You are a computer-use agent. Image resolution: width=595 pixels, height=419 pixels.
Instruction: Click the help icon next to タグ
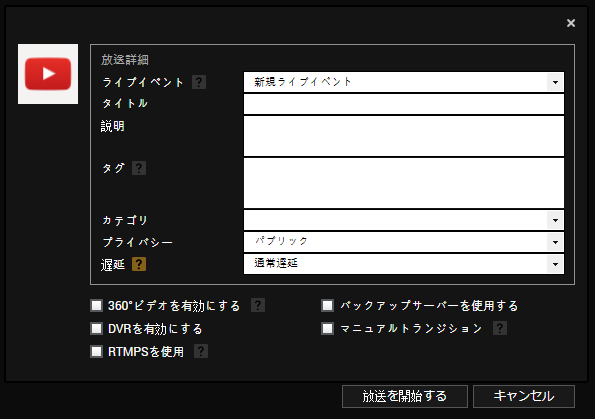(139, 168)
